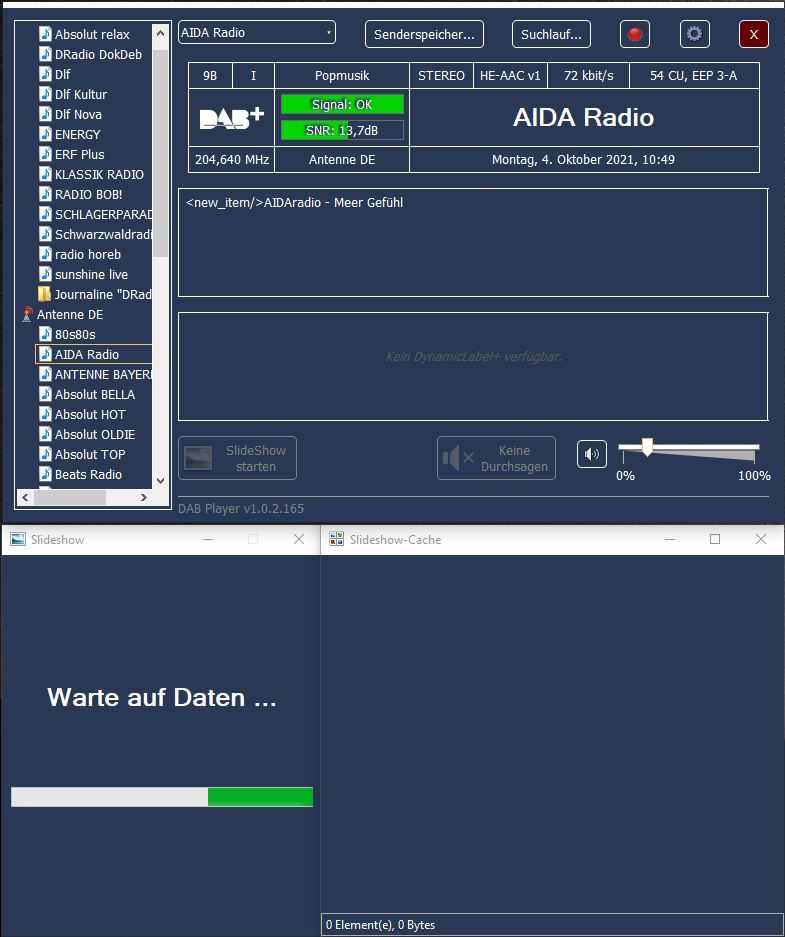The height and width of the screenshot is (937, 785).
Task: Click the music note icon of ENERGY
Action: (45, 134)
